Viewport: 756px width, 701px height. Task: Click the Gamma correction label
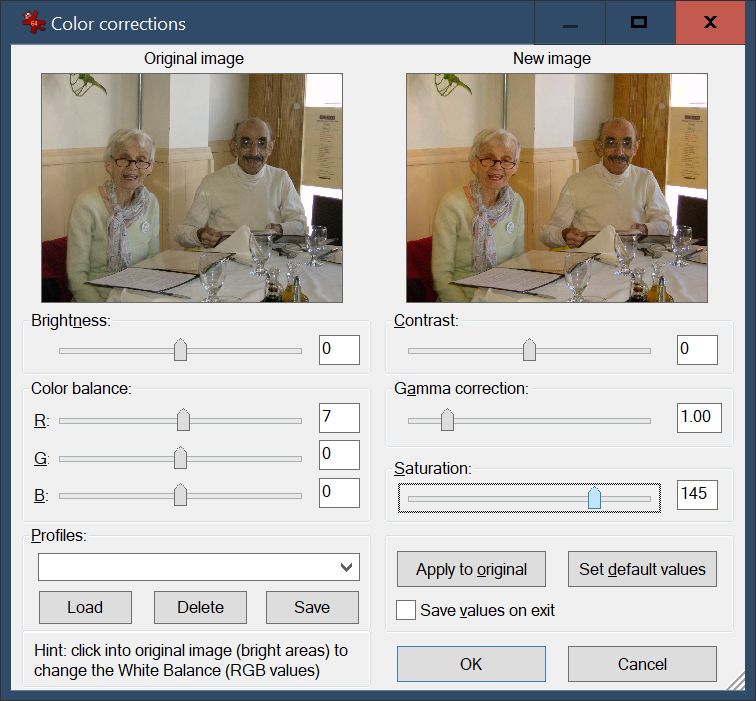pos(461,389)
